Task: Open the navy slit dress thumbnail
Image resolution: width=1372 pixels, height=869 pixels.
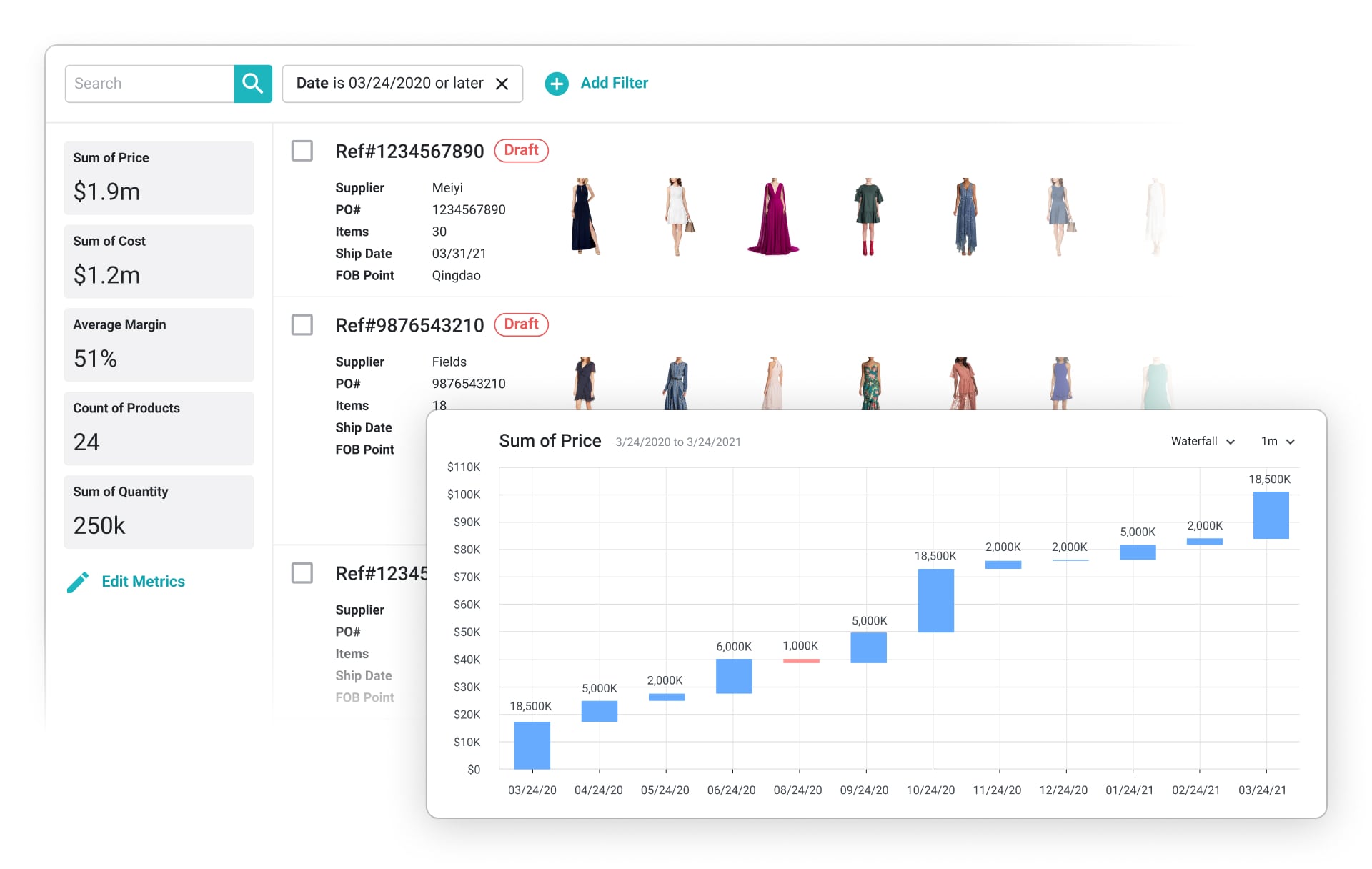Action: click(585, 217)
